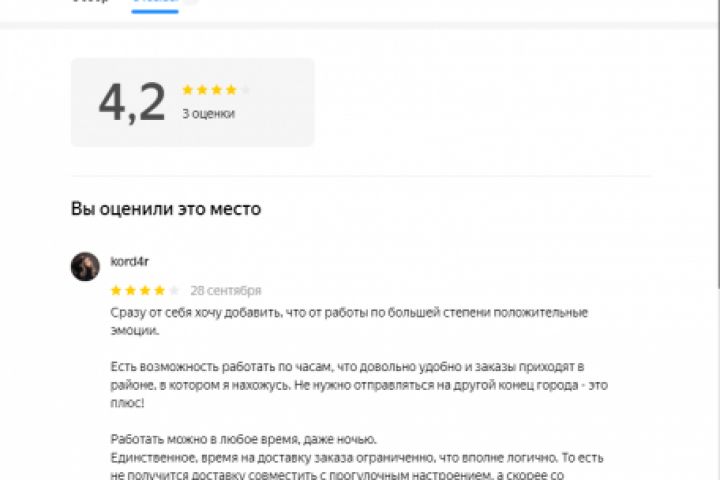Screen dimensions: 720x480
Task: Select the third star of kord4r's review
Action: (x=144, y=291)
